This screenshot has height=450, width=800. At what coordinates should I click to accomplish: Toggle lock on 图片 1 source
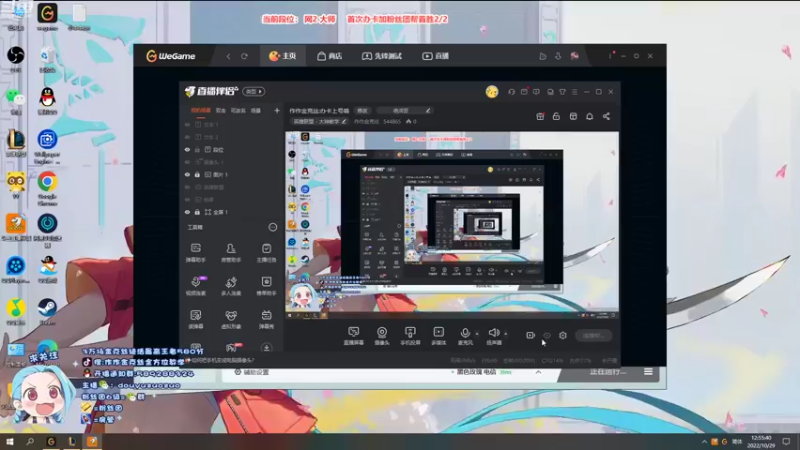(197, 174)
